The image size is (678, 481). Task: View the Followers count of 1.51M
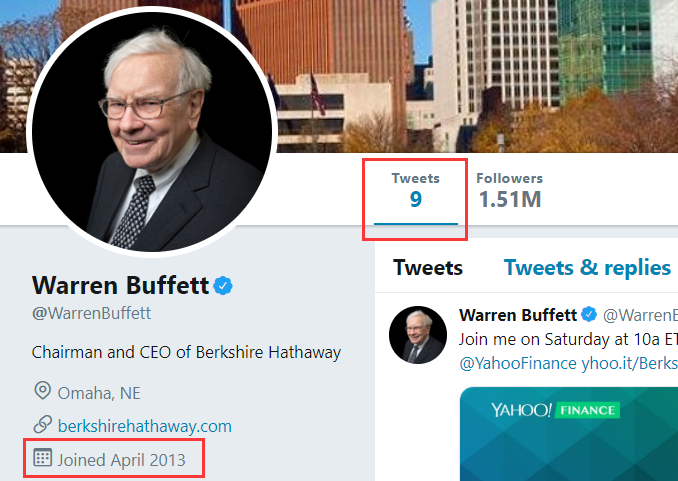509,189
